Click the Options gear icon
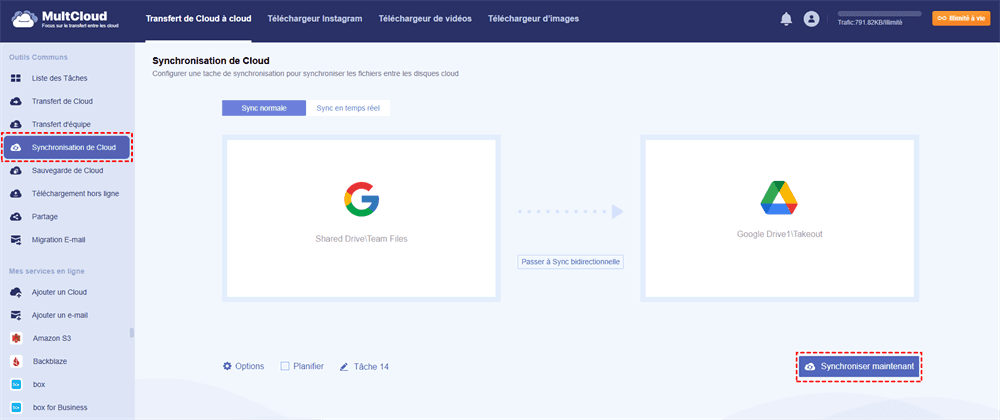 tap(227, 366)
